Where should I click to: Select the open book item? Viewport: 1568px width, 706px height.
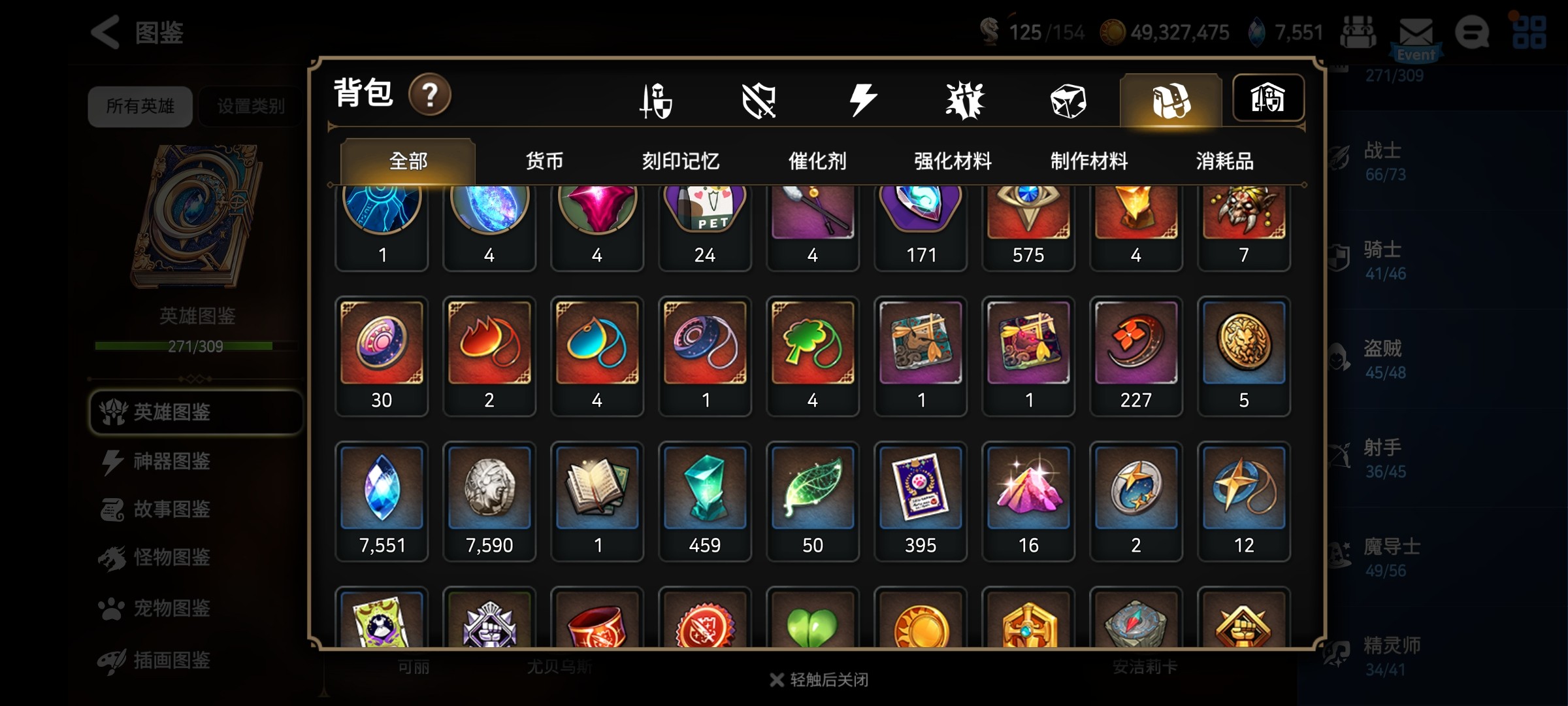click(597, 501)
